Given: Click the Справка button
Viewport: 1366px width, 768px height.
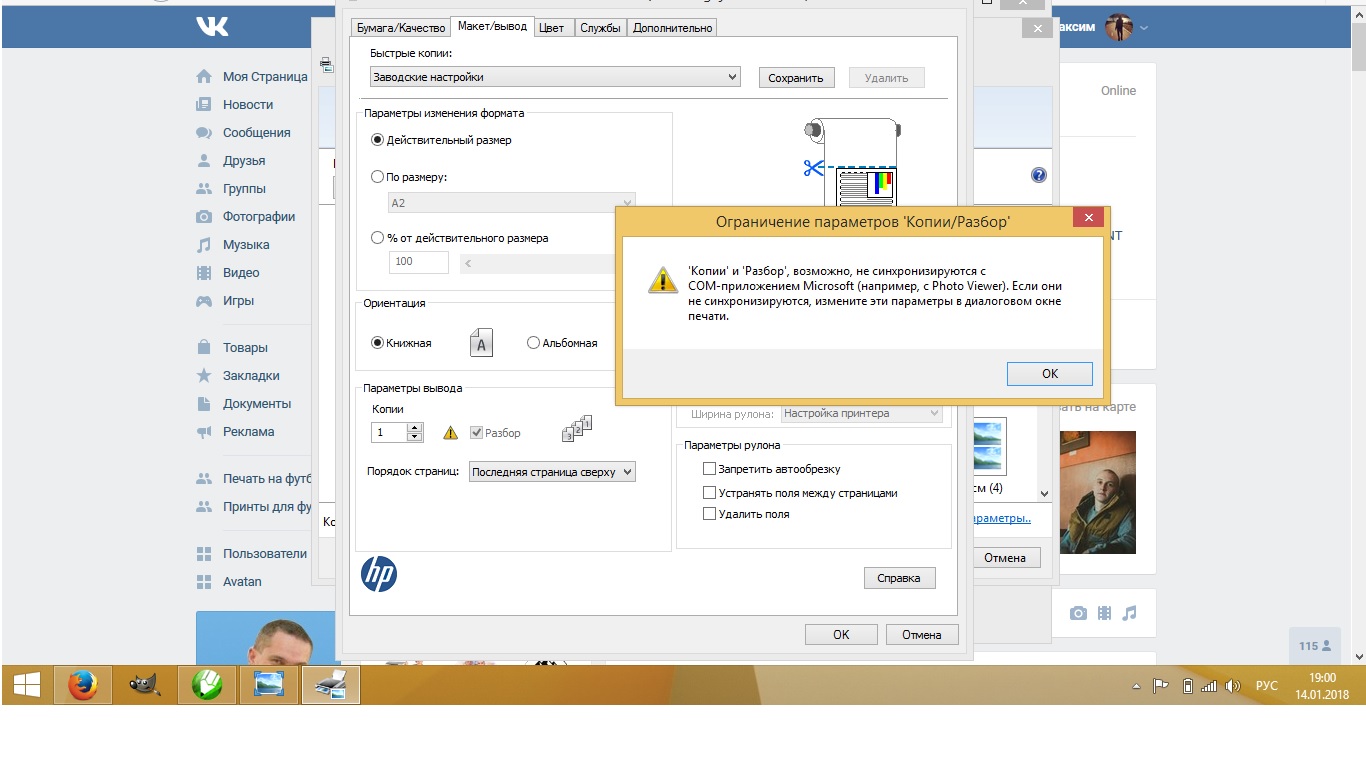Looking at the screenshot, I should tap(899, 578).
